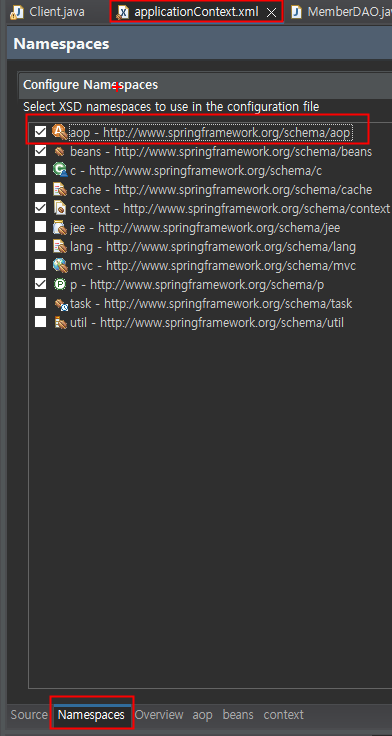The image size is (392, 736).
Task: Select the context schema row text
Action: point(230,208)
